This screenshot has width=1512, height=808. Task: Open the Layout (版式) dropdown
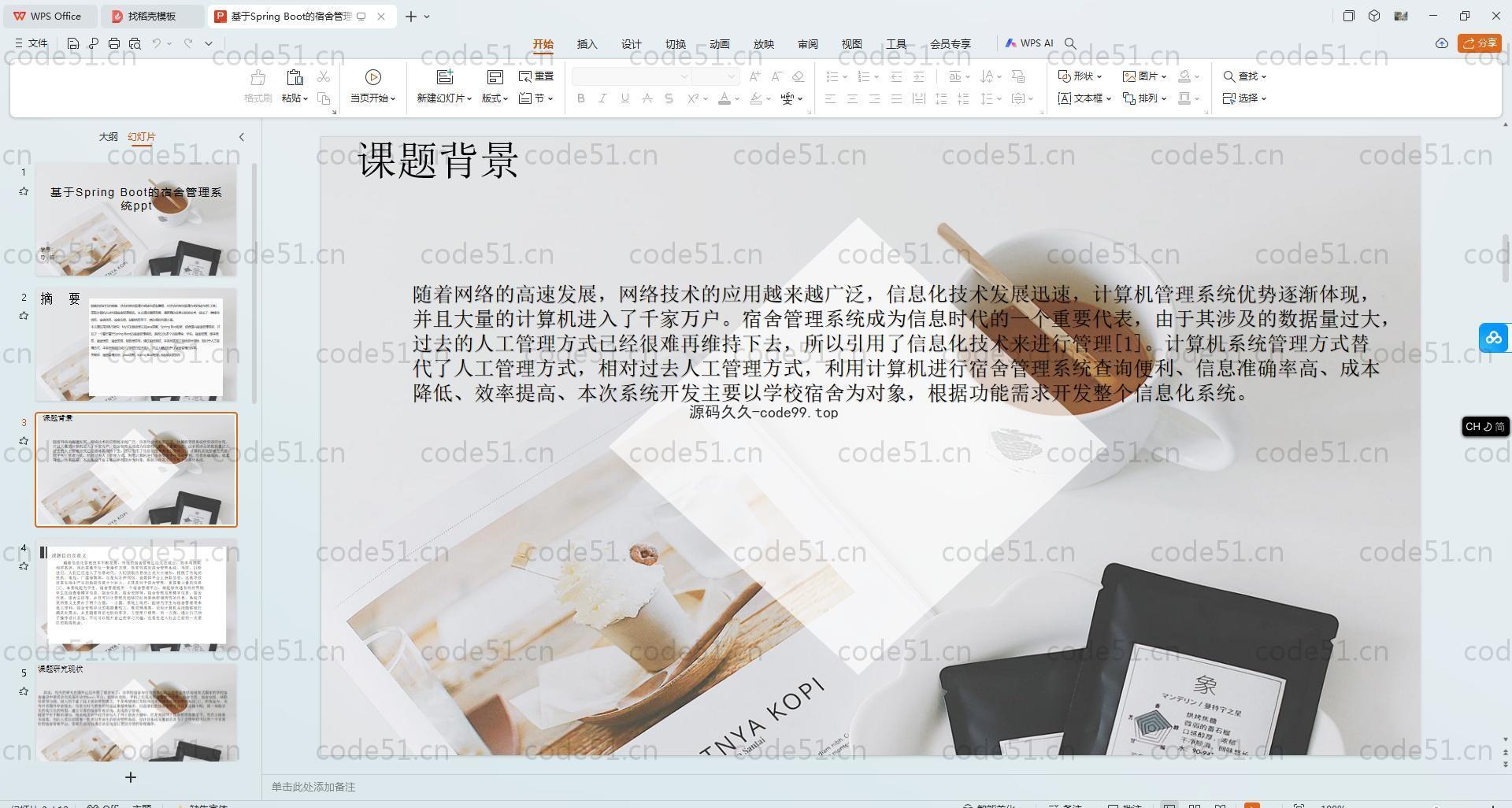tap(495, 98)
